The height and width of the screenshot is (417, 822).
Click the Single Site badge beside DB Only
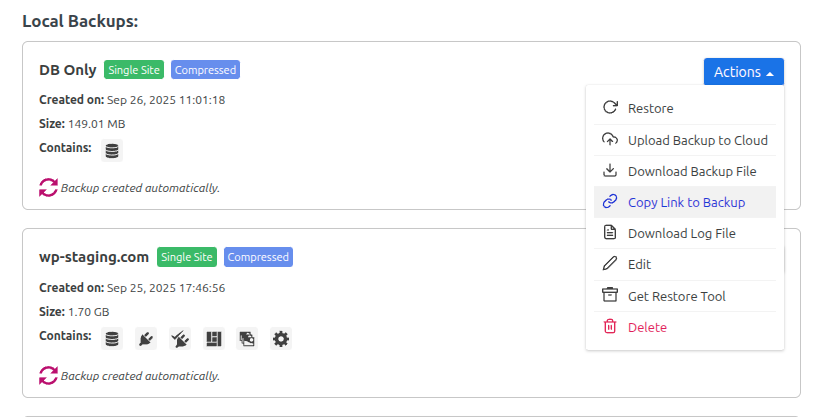(x=134, y=70)
